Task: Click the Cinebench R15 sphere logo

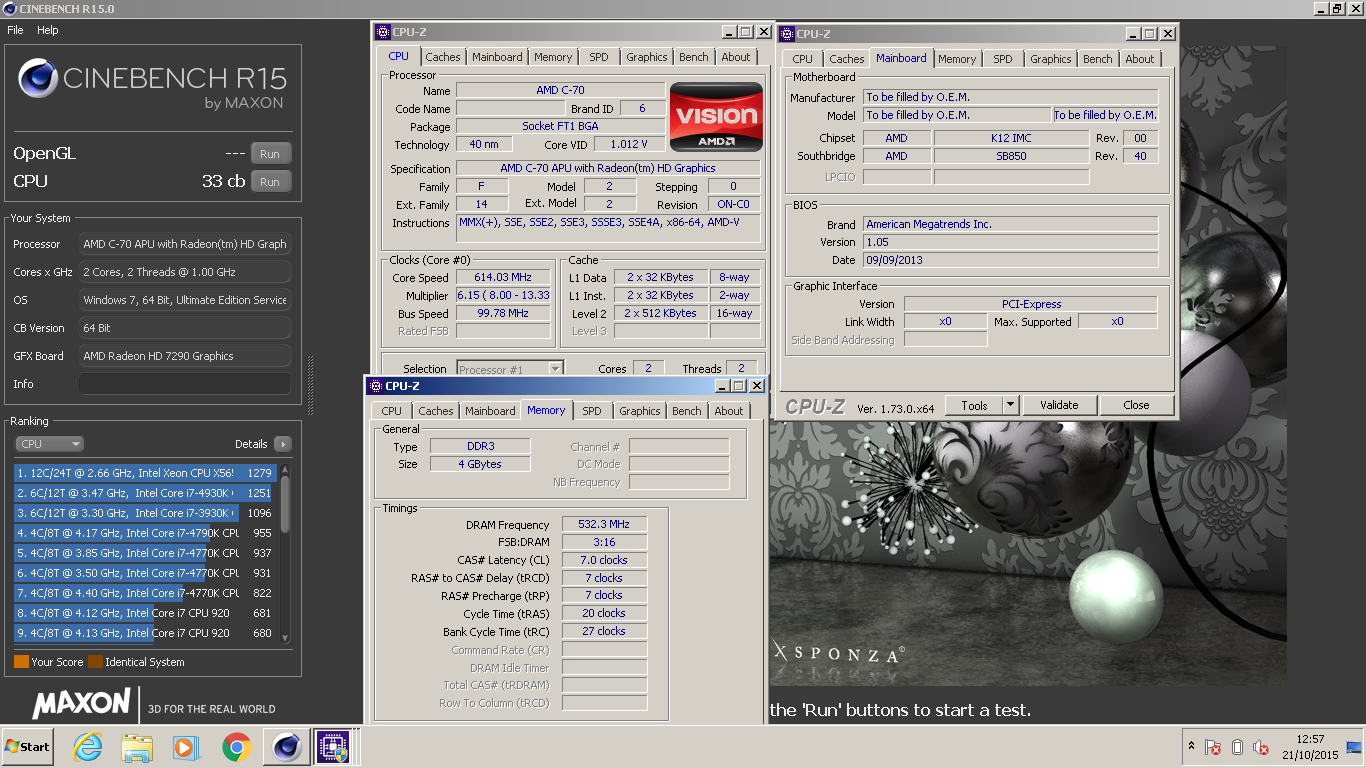Action: (38, 78)
